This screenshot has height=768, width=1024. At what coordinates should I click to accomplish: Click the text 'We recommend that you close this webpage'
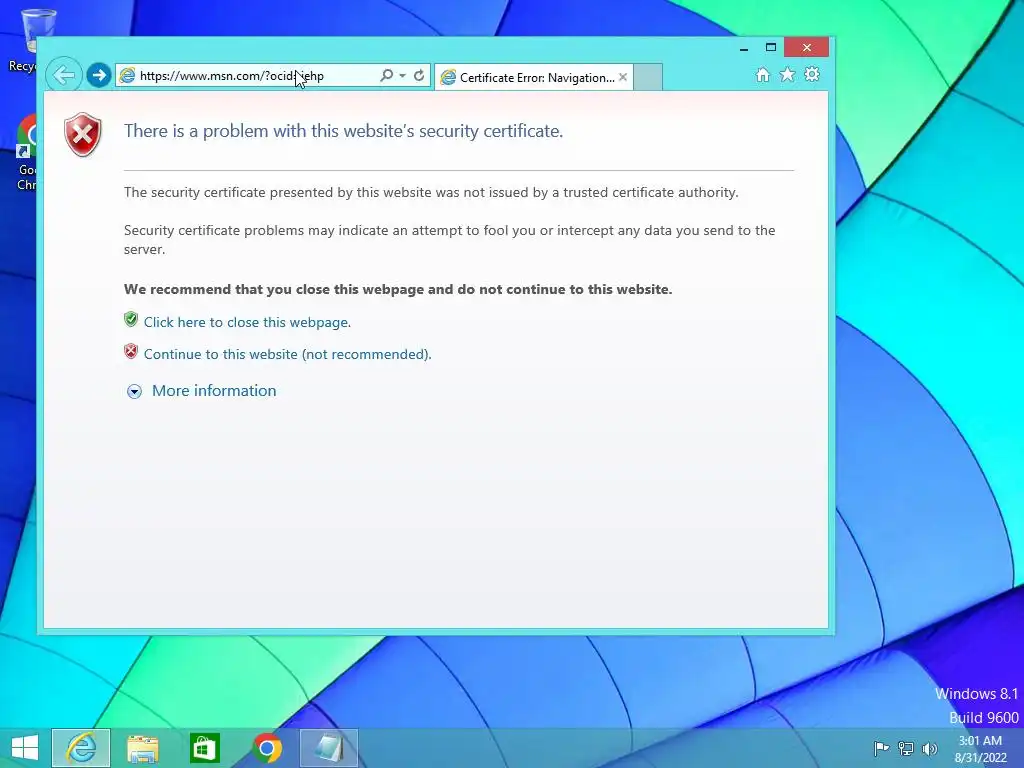[x=274, y=289]
